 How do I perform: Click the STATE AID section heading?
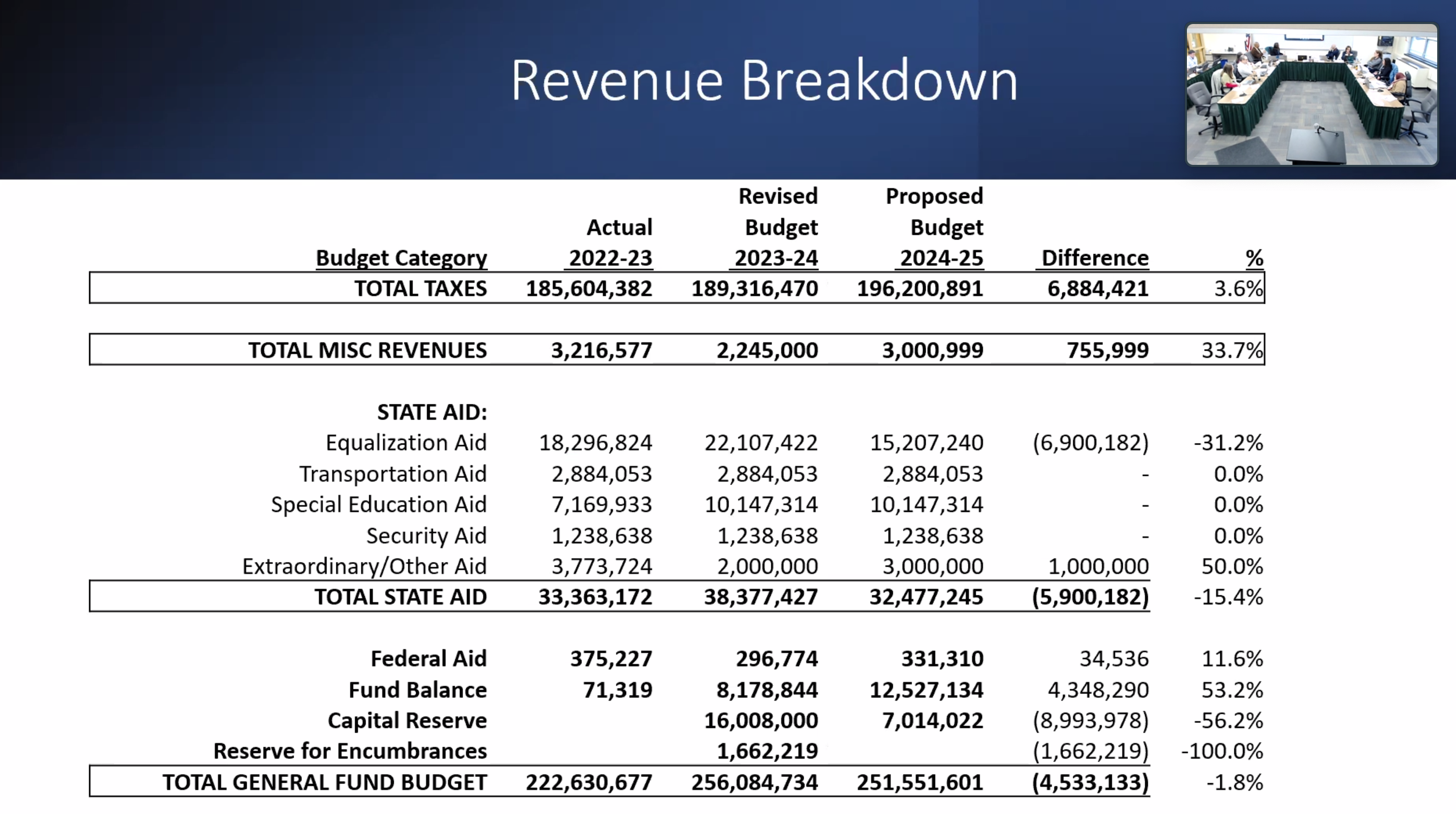(432, 412)
